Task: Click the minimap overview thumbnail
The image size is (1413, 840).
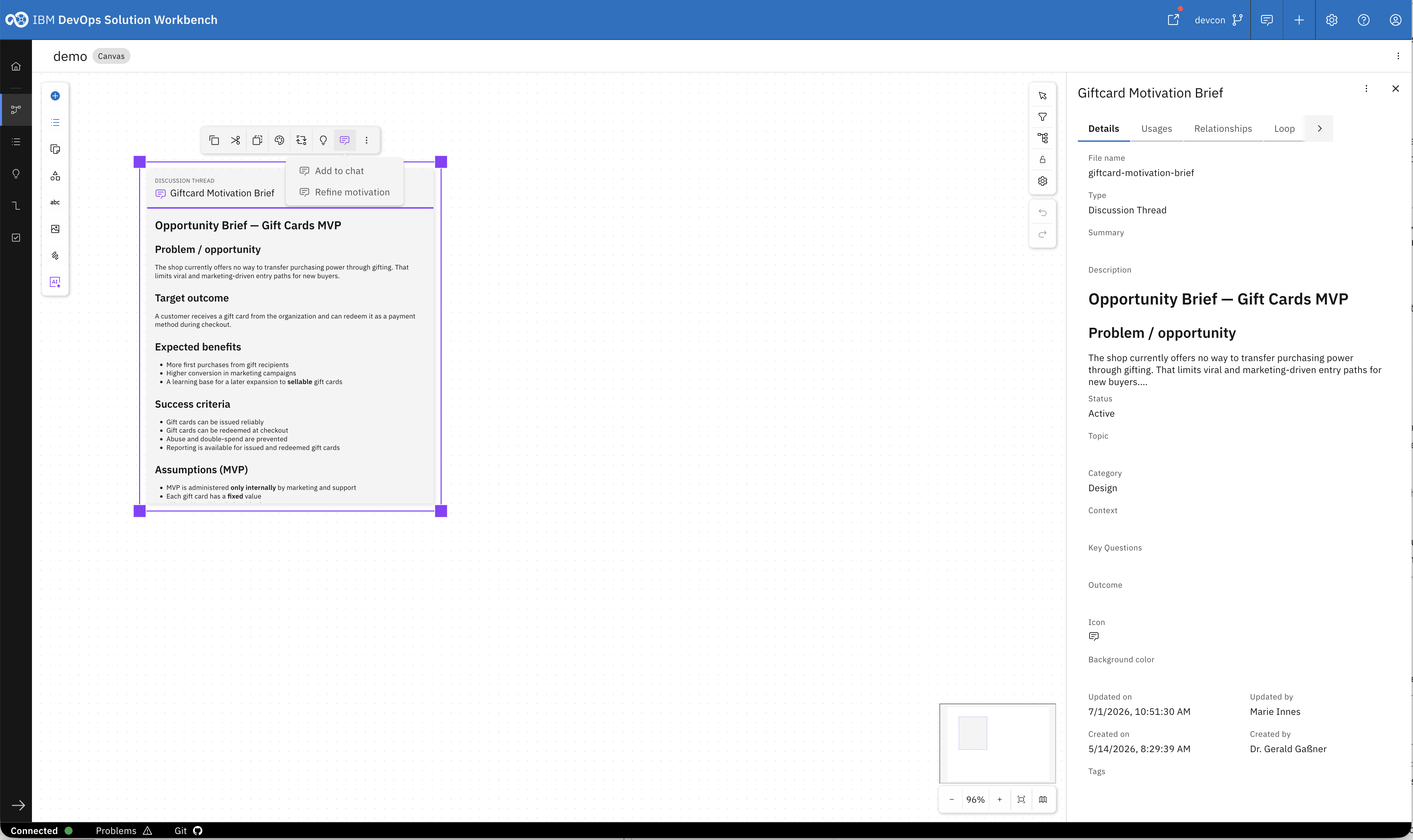Action: [x=997, y=743]
